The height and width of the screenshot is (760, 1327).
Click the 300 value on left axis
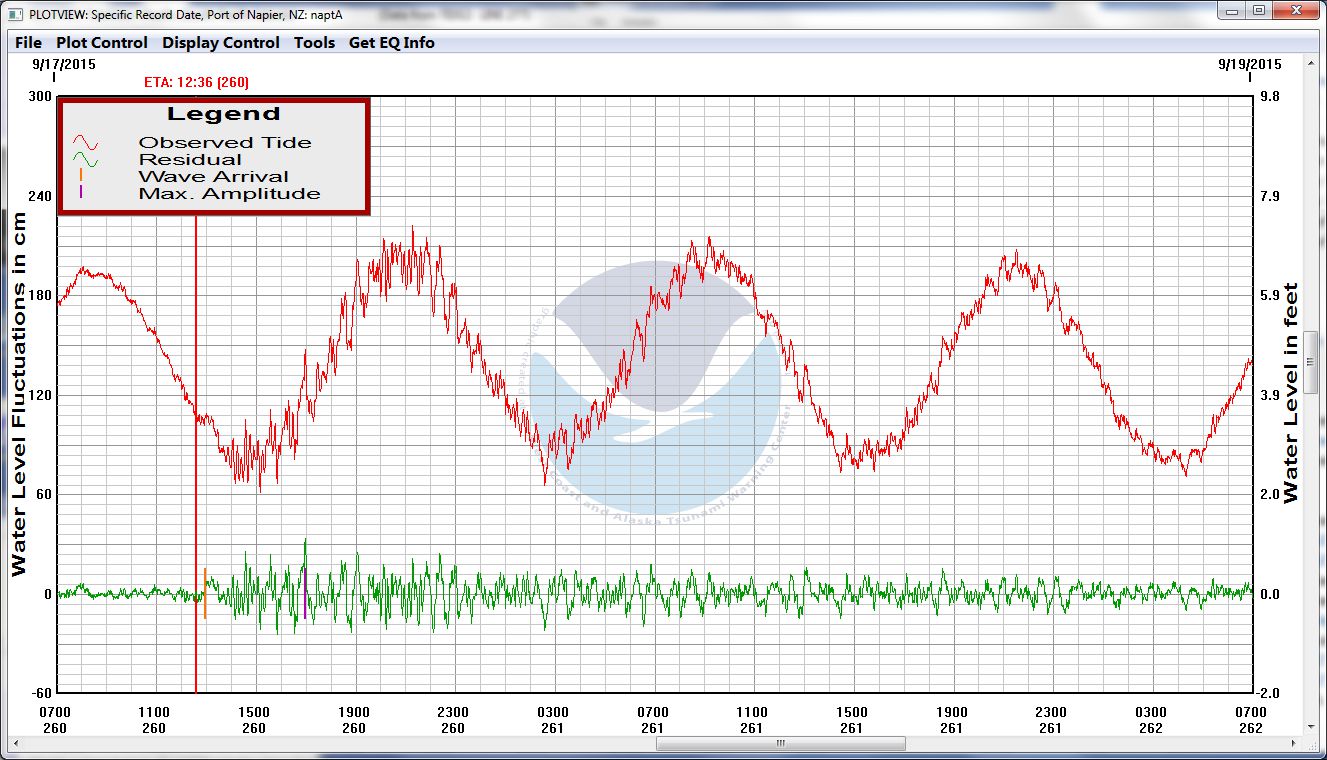point(38,96)
